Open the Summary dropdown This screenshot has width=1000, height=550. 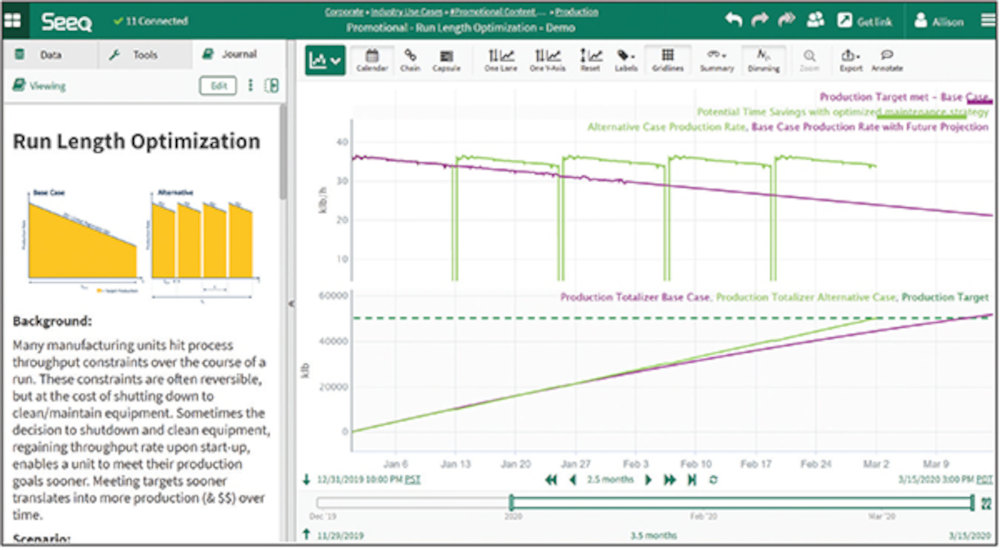tap(717, 60)
